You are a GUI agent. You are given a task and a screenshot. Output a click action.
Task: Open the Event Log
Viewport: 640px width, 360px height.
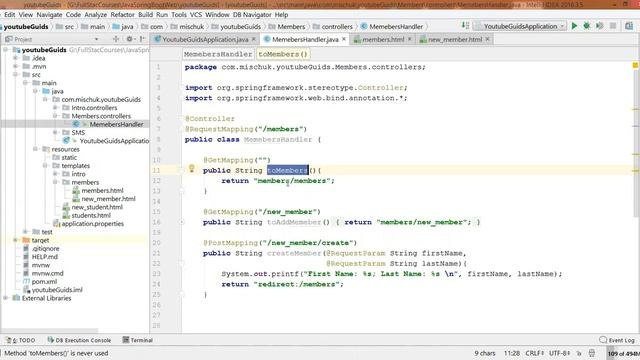617,340
